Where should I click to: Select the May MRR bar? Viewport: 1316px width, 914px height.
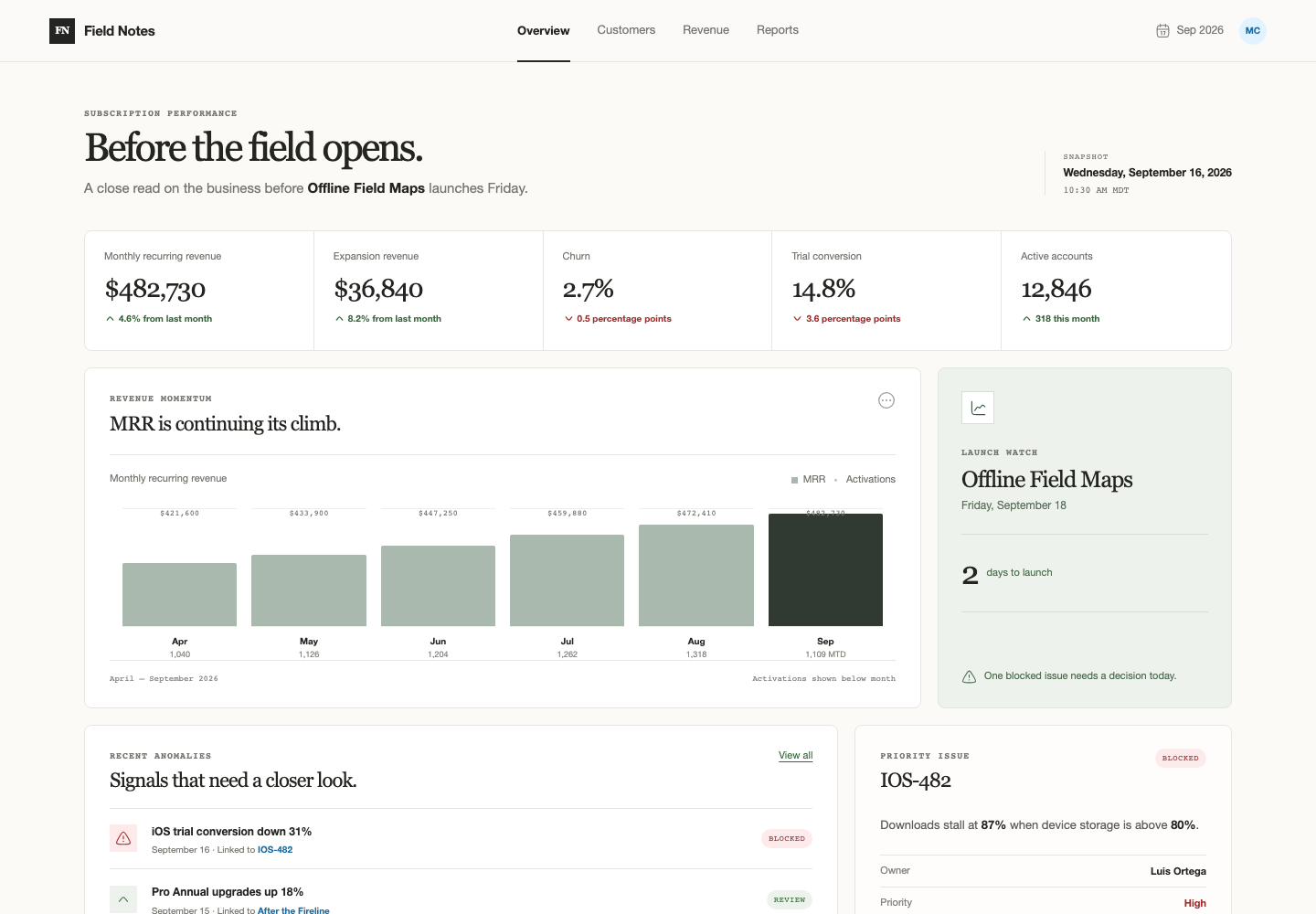(309, 590)
